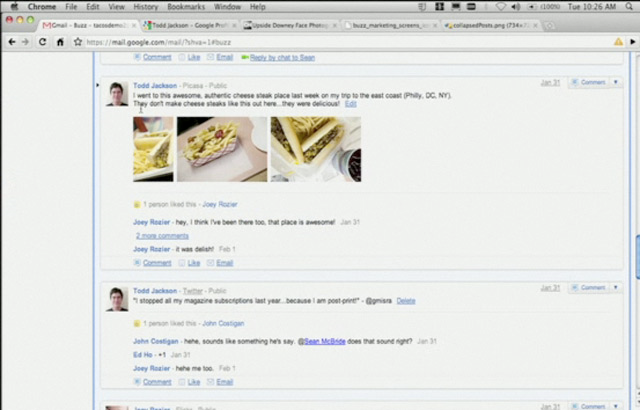The image size is (640, 410).
Task: Close the Gmail - Buzz tab
Action: click(x=133, y=25)
